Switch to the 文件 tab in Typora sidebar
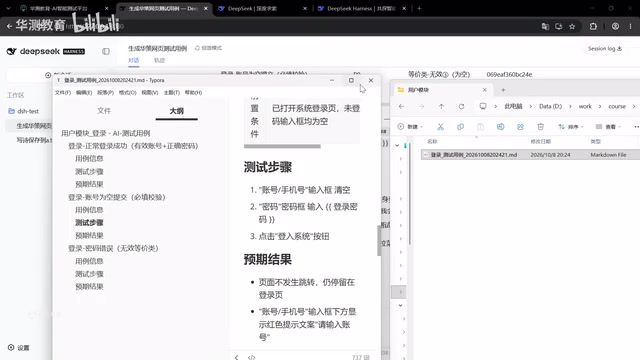 click(x=104, y=111)
